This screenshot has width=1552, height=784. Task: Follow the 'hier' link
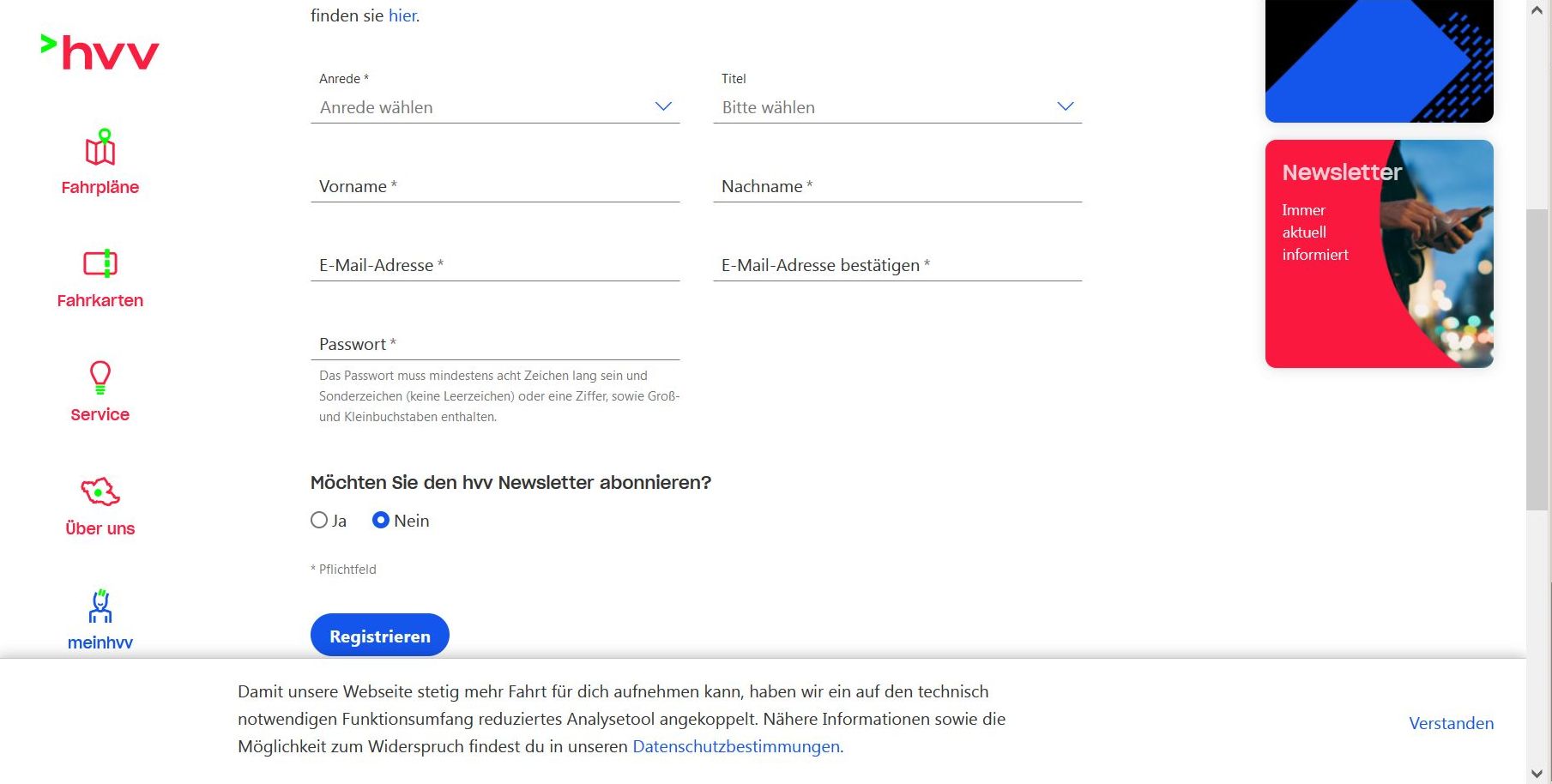tap(402, 15)
